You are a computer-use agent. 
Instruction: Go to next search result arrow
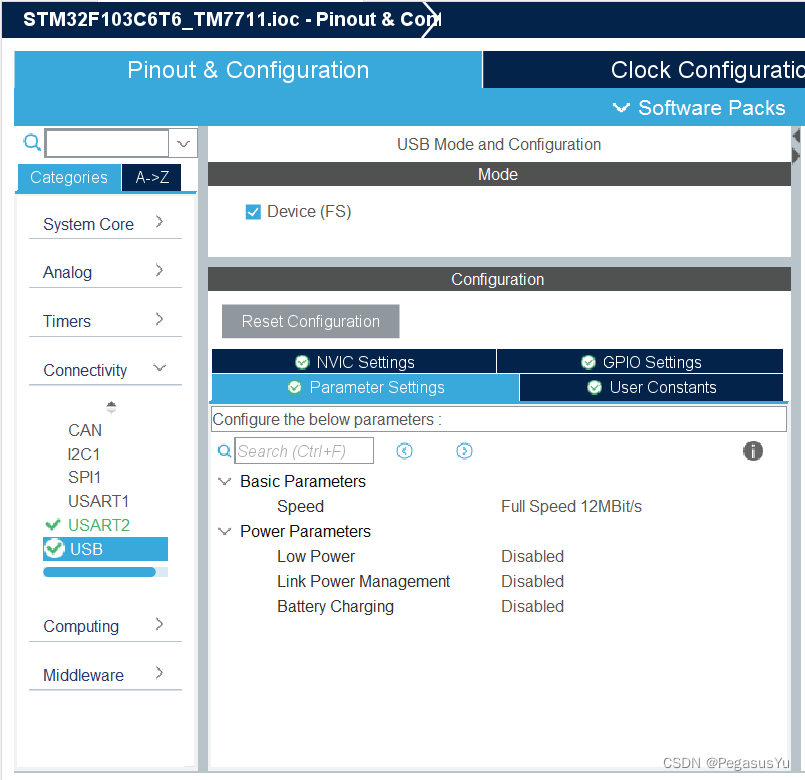pos(464,451)
